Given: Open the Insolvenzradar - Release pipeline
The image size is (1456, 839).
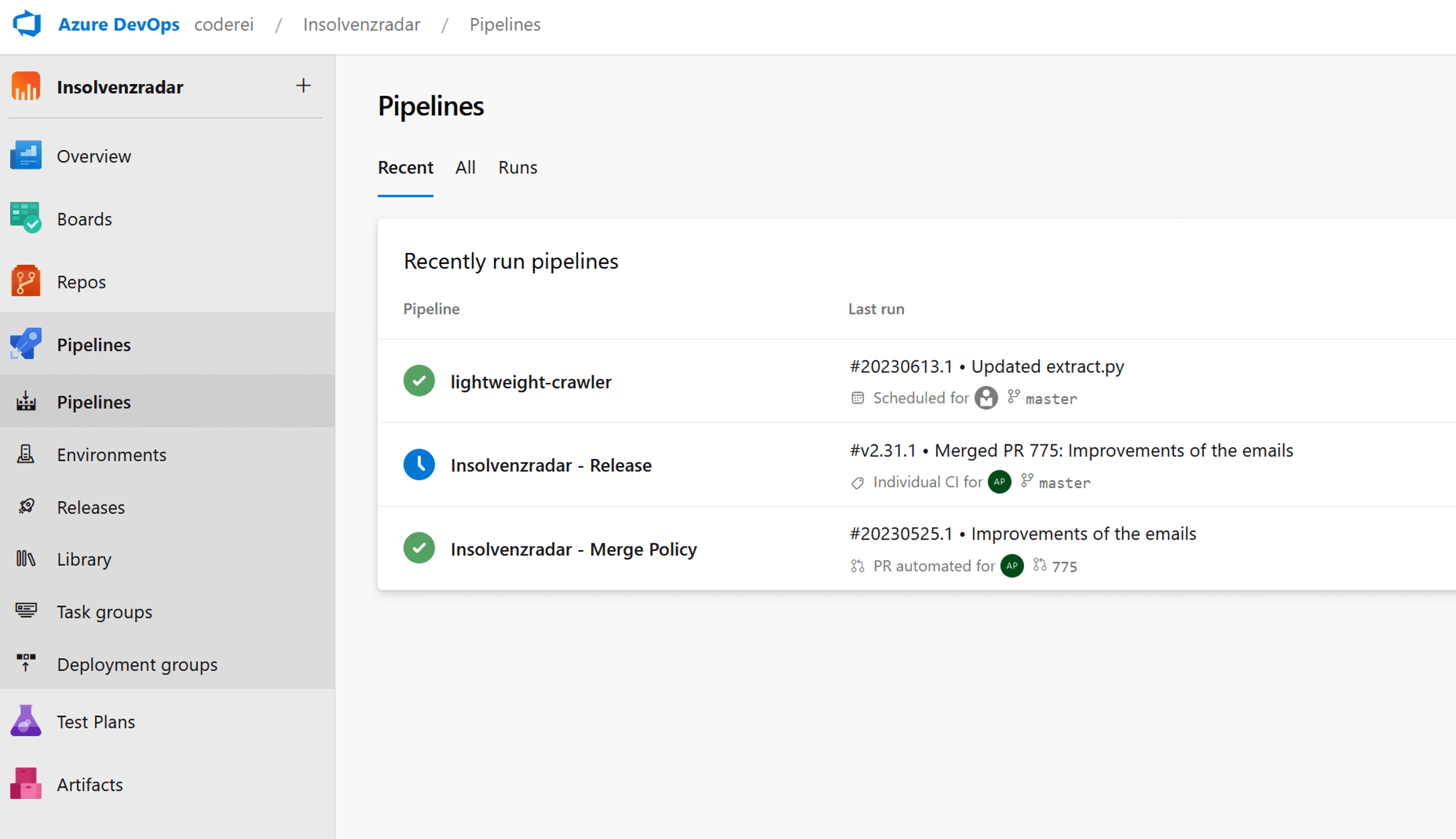Looking at the screenshot, I should click(x=551, y=465).
